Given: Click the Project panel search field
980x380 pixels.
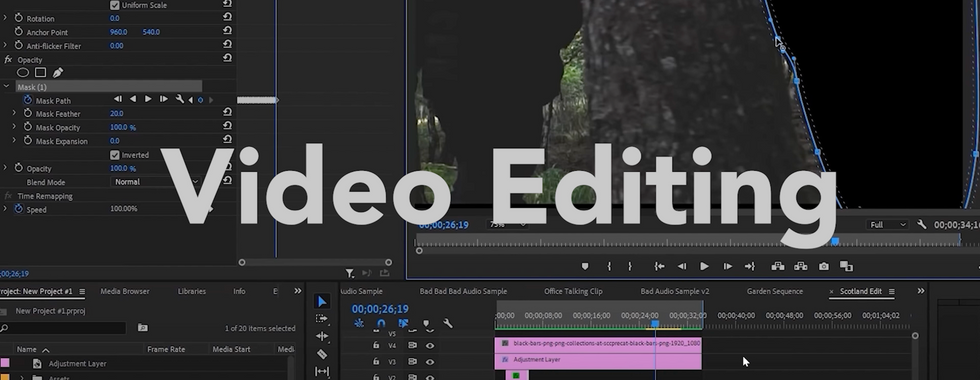Looking at the screenshot, I should pos(62,328).
